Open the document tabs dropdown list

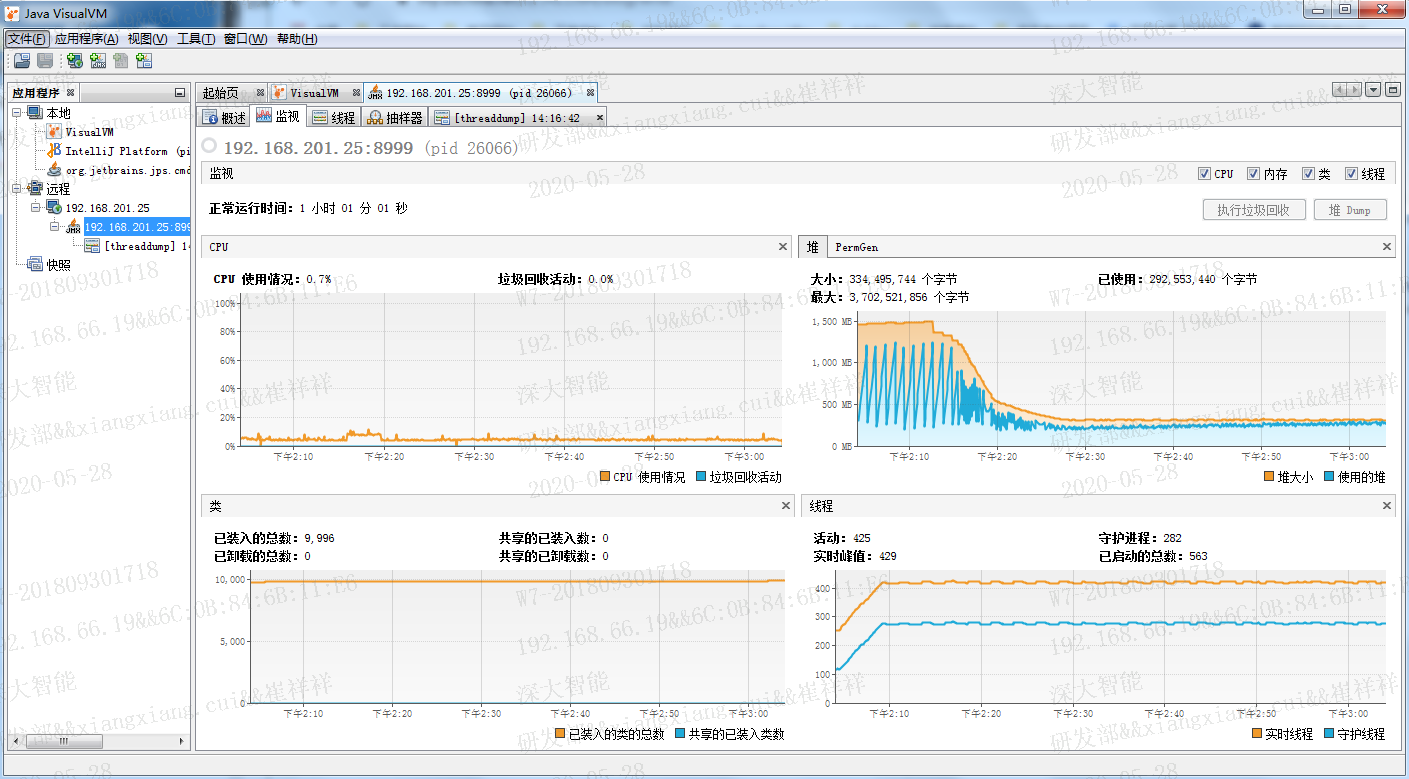pos(1374,90)
